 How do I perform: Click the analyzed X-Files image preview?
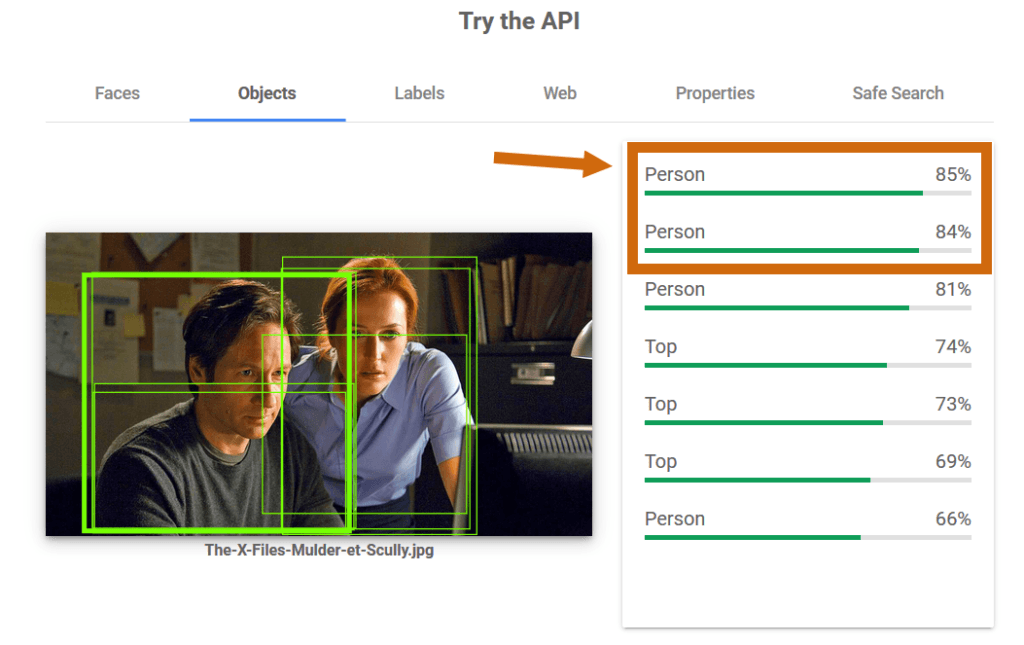coord(319,384)
